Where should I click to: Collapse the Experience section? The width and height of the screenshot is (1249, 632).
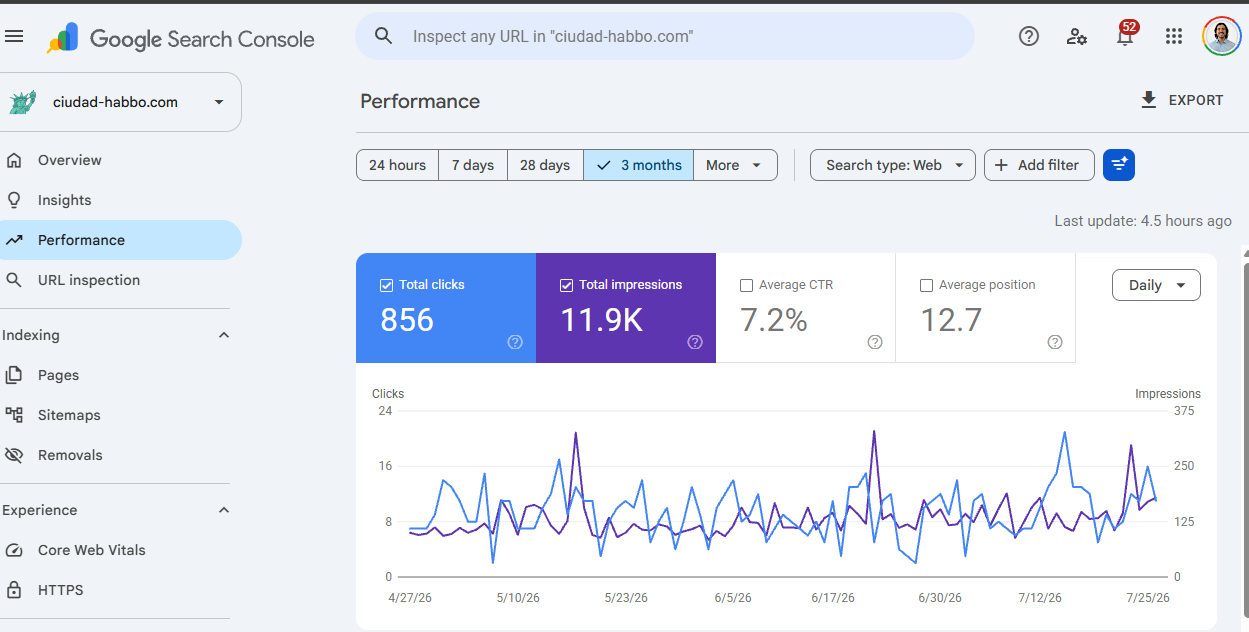point(224,510)
